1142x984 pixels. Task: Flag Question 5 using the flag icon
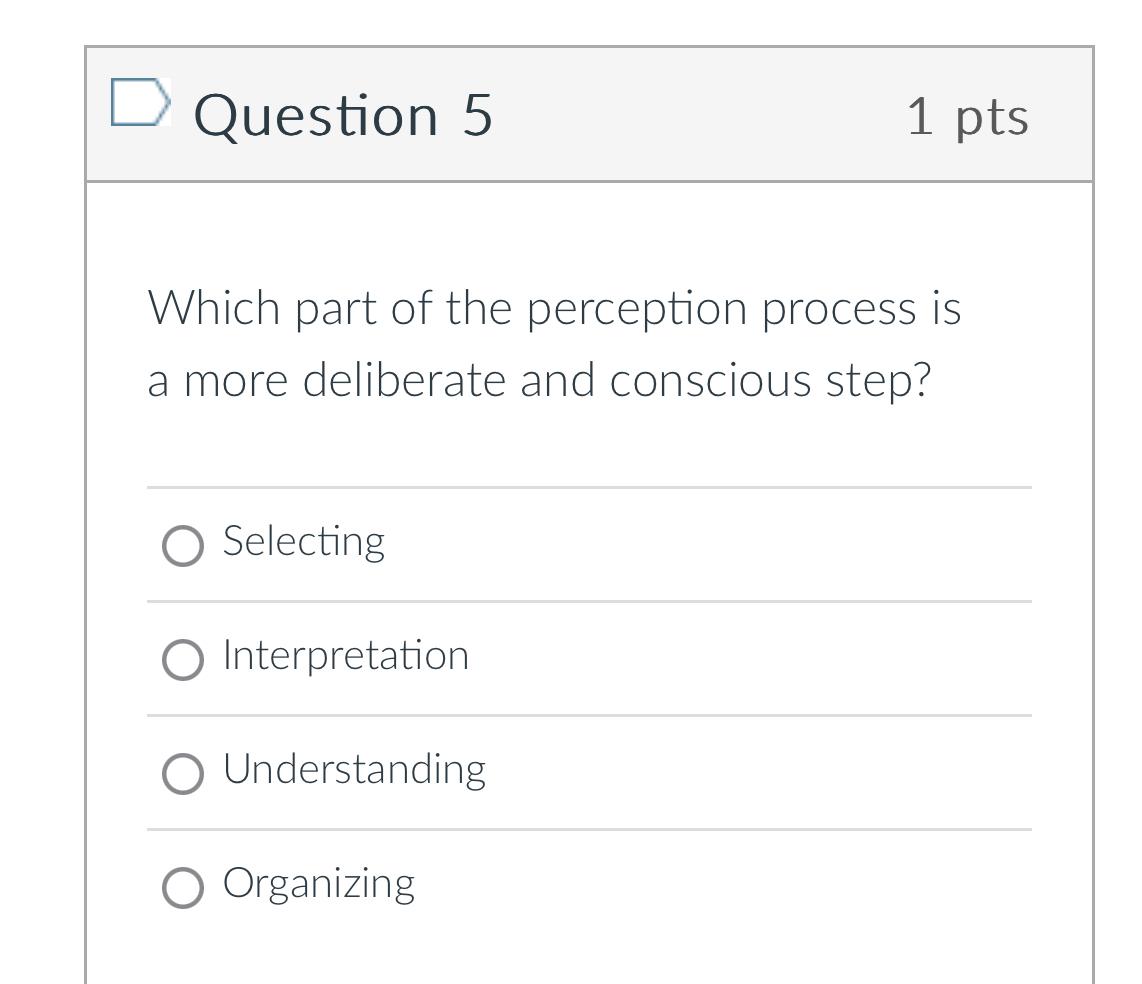[x=141, y=102]
